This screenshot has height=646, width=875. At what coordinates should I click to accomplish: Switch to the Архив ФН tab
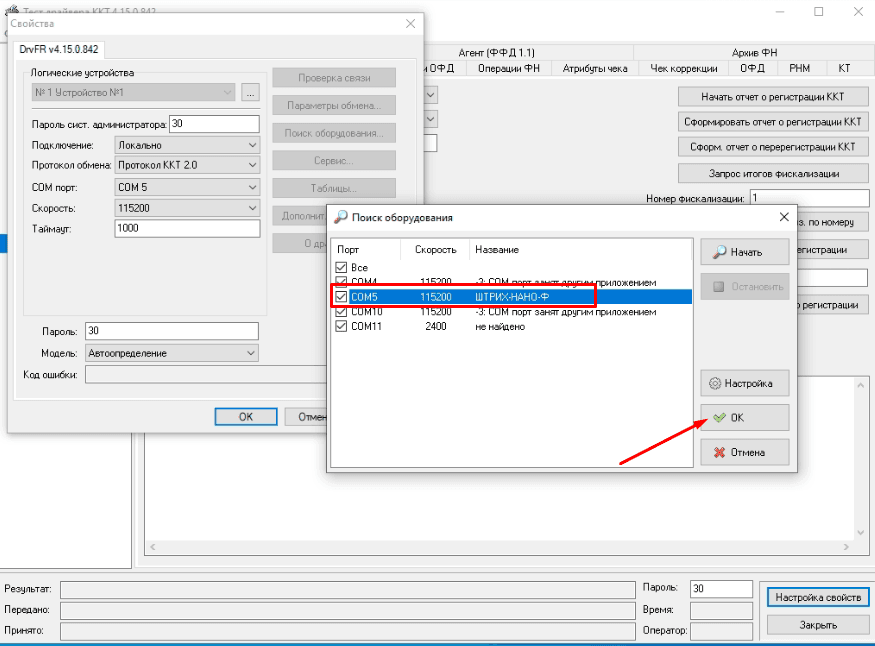(x=754, y=52)
